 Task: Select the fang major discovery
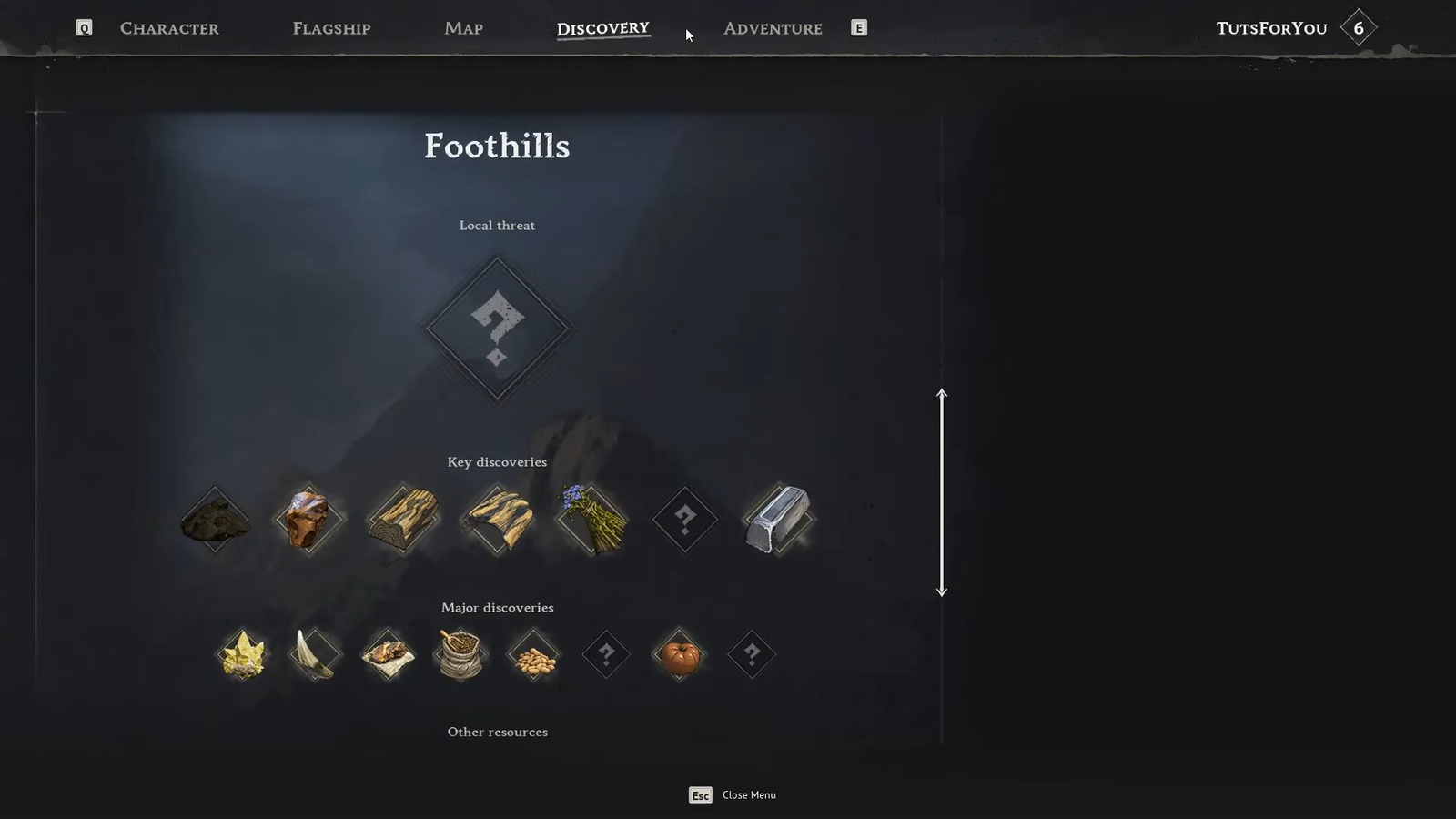pyautogui.click(x=315, y=654)
